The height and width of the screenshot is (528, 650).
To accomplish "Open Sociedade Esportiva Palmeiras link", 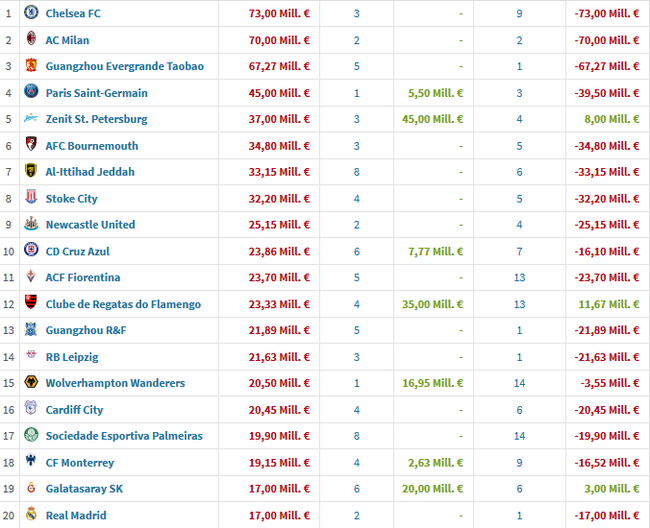I will (x=124, y=436).
